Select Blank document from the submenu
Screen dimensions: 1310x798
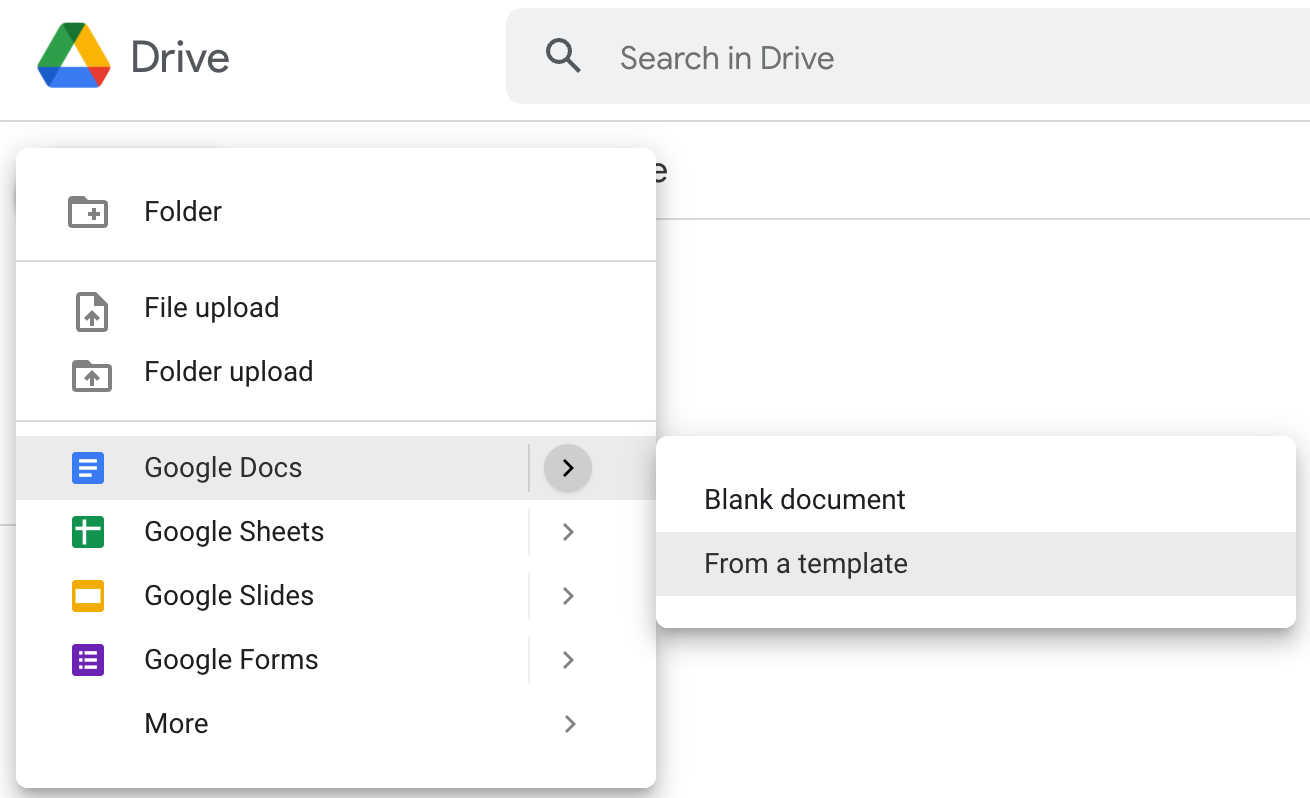tap(803, 499)
